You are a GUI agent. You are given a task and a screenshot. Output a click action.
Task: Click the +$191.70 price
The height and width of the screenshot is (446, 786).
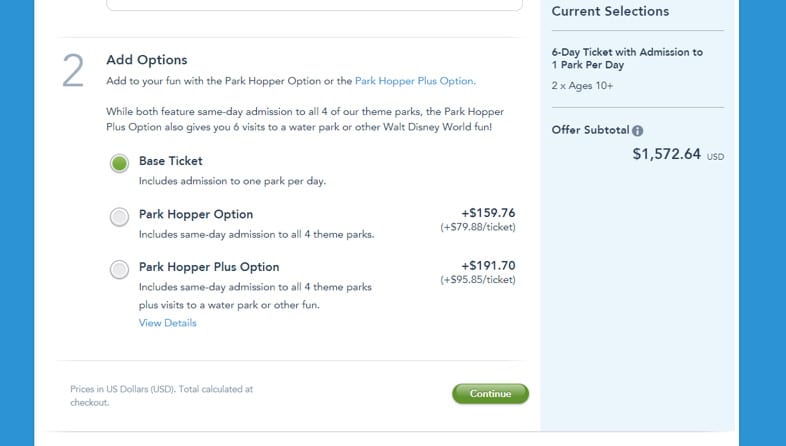pyautogui.click(x=488, y=266)
